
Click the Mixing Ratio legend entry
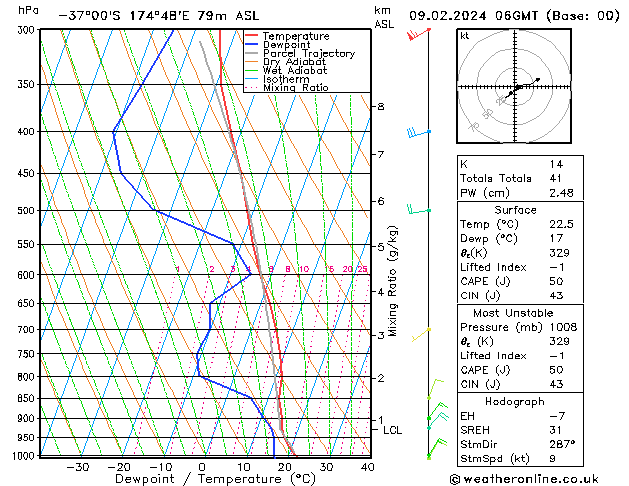(296, 87)
